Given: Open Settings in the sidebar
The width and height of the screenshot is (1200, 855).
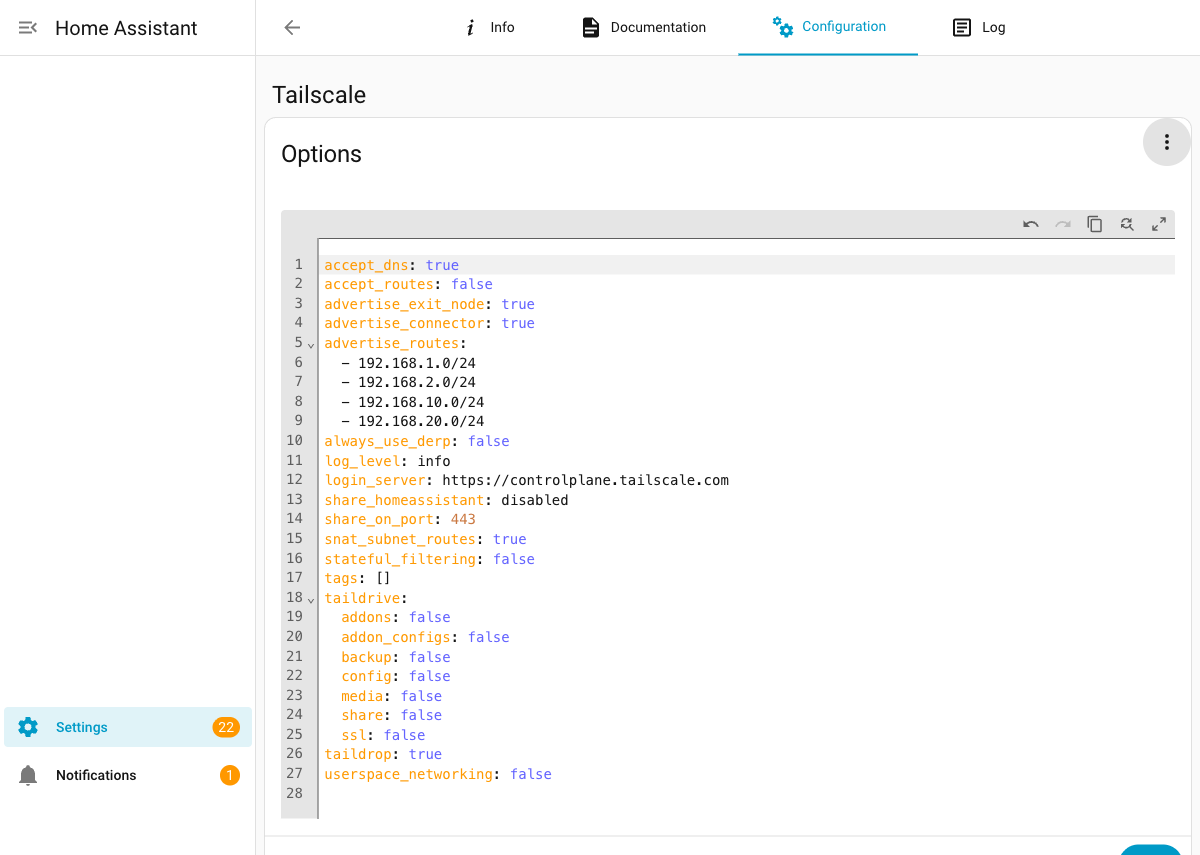Looking at the screenshot, I should click(x=128, y=727).
